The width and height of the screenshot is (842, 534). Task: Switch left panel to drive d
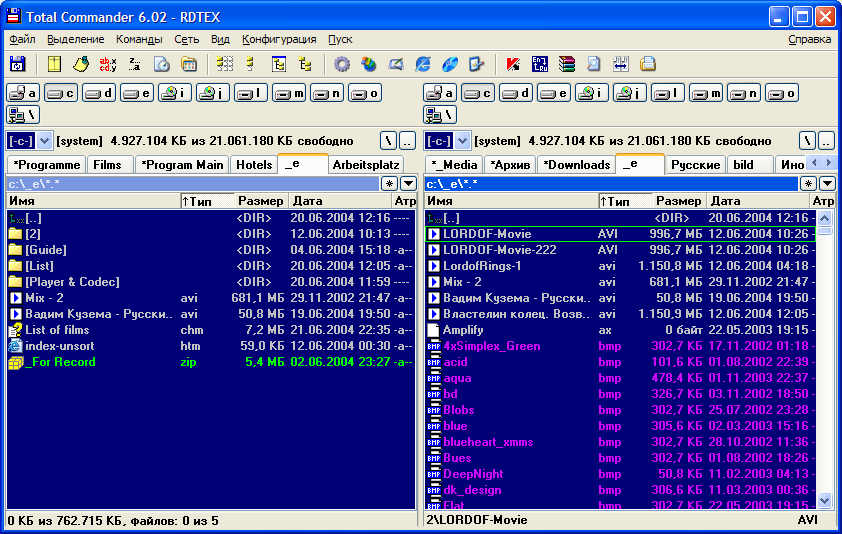(99, 93)
